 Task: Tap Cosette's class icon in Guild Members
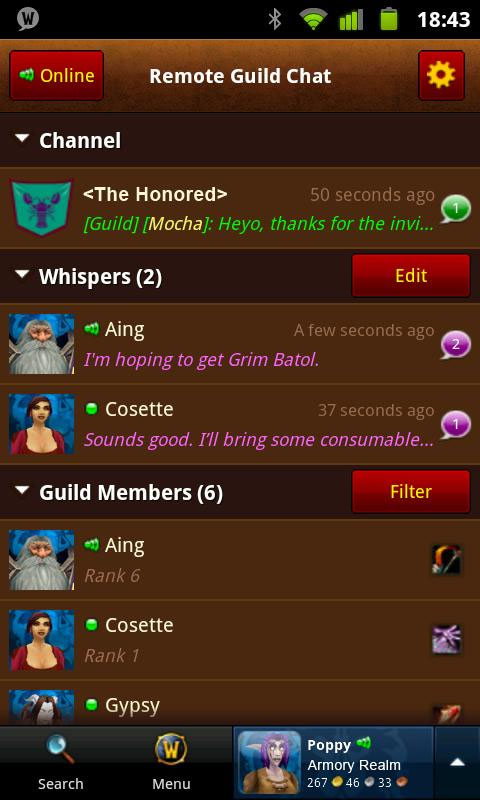pyautogui.click(x=446, y=639)
